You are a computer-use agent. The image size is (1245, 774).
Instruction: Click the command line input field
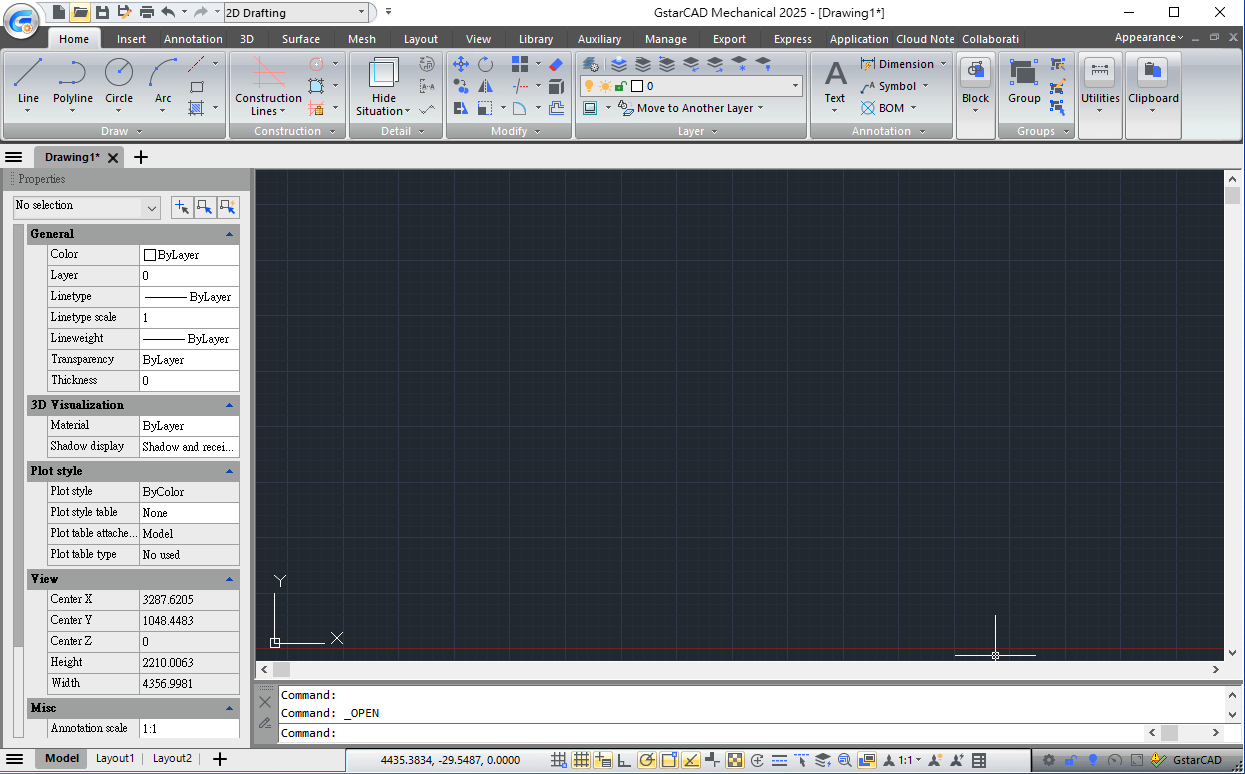(x=710, y=733)
